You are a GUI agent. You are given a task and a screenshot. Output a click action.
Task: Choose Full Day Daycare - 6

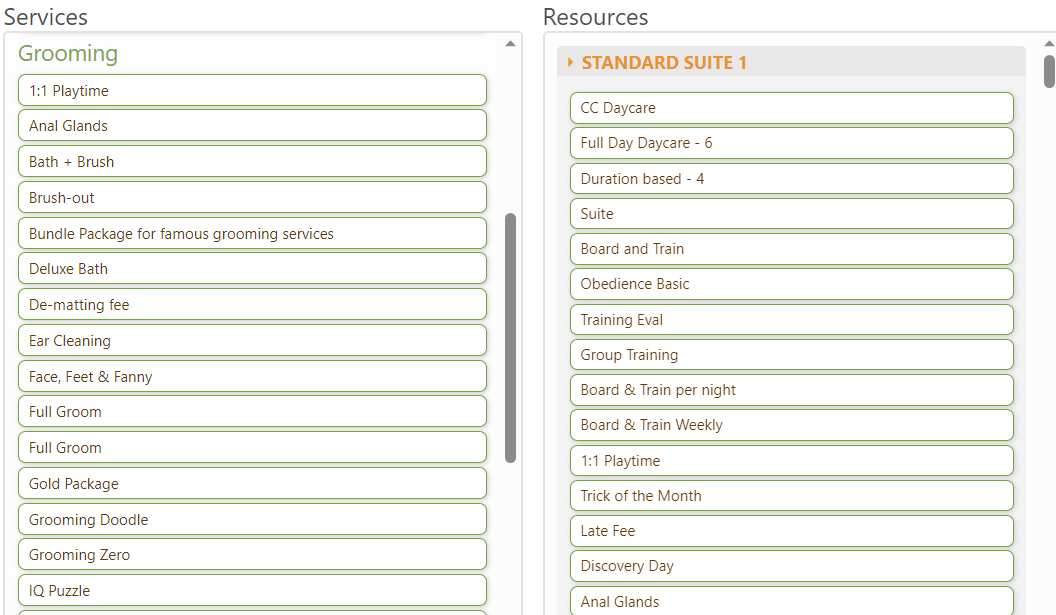792,143
